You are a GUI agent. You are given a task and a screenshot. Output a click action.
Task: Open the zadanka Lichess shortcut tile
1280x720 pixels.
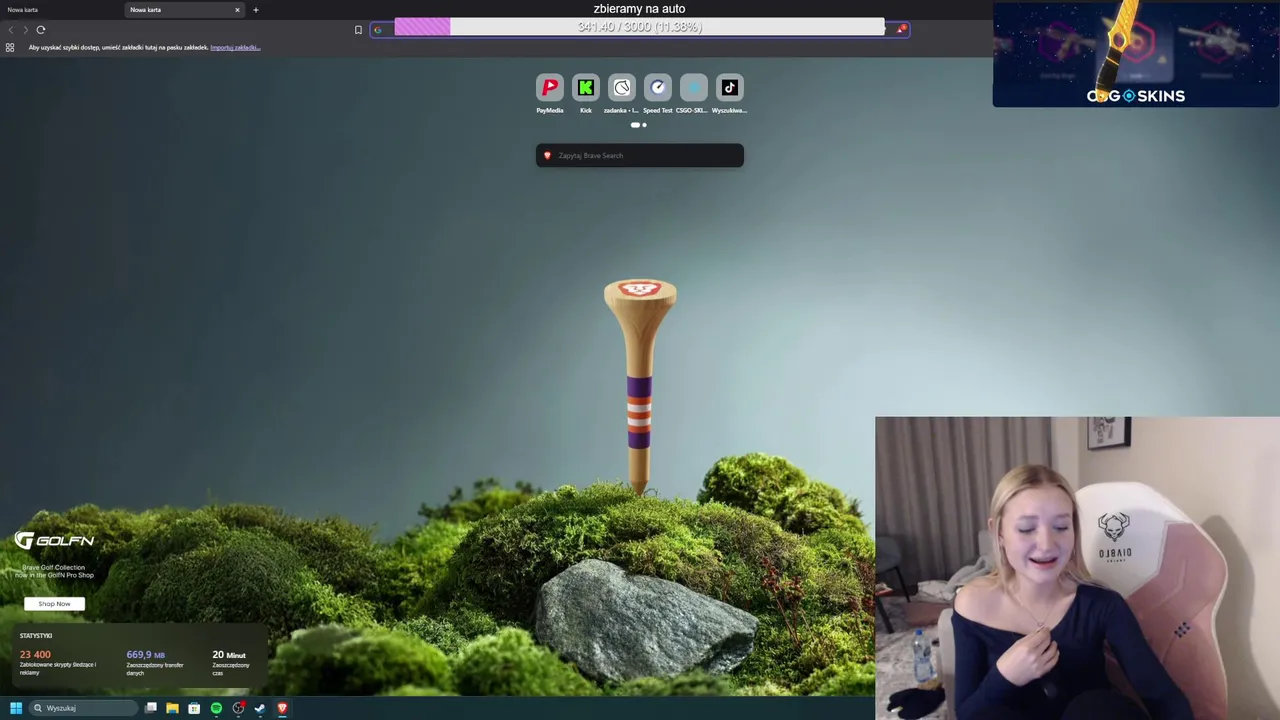[622, 88]
